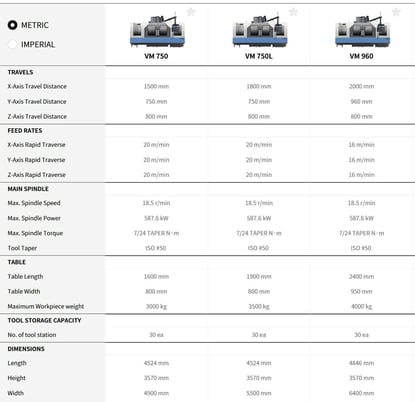Click the Length row label under Dimensions

[x=17, y=363]
